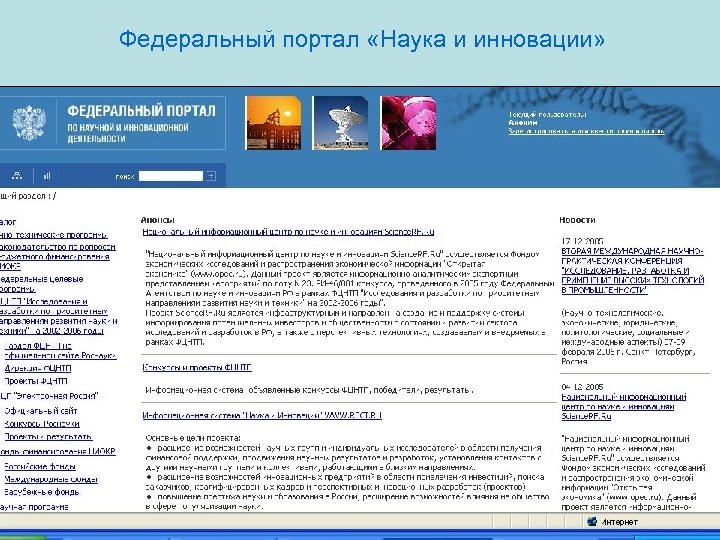Open Информационная система Наука и Инновации link
Image resolution: width=720 pixels, height=540 pixels.
pyautogui.click(x=262, y=415)
